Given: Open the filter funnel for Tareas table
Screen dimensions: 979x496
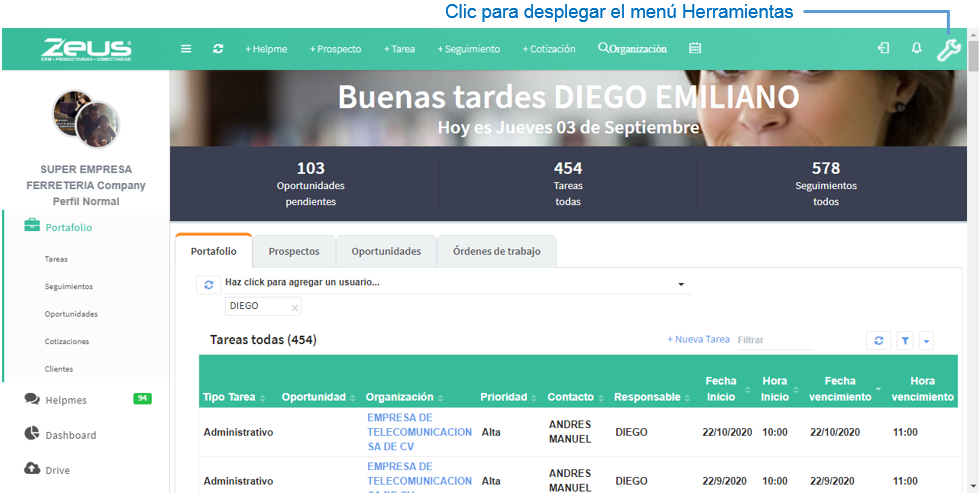Looking at the screenshot, I should coord(905,340).
